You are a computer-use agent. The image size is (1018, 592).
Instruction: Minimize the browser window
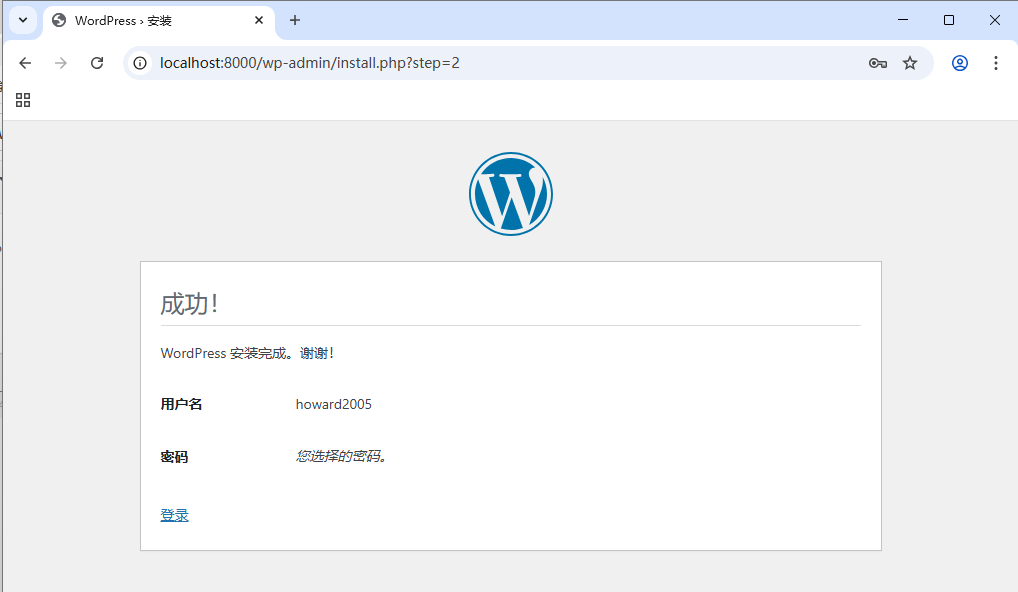tap(902, 20)
